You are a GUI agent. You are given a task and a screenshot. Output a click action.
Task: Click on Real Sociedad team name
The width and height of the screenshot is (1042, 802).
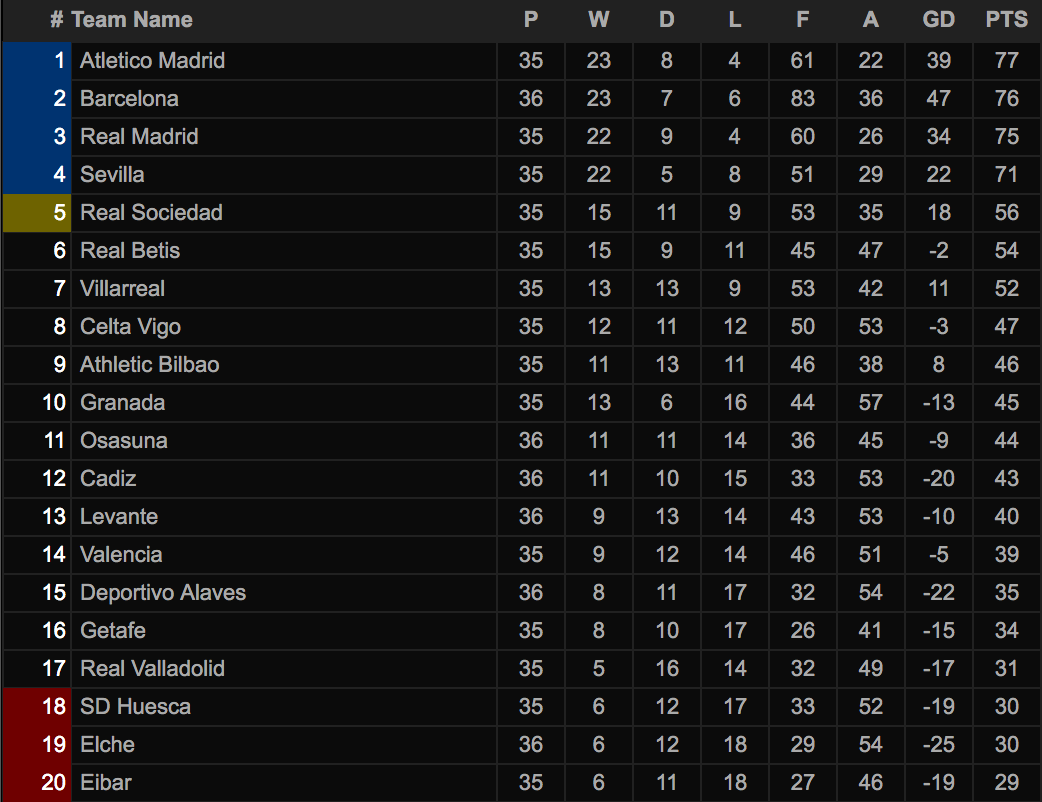[x=151, y=213]
